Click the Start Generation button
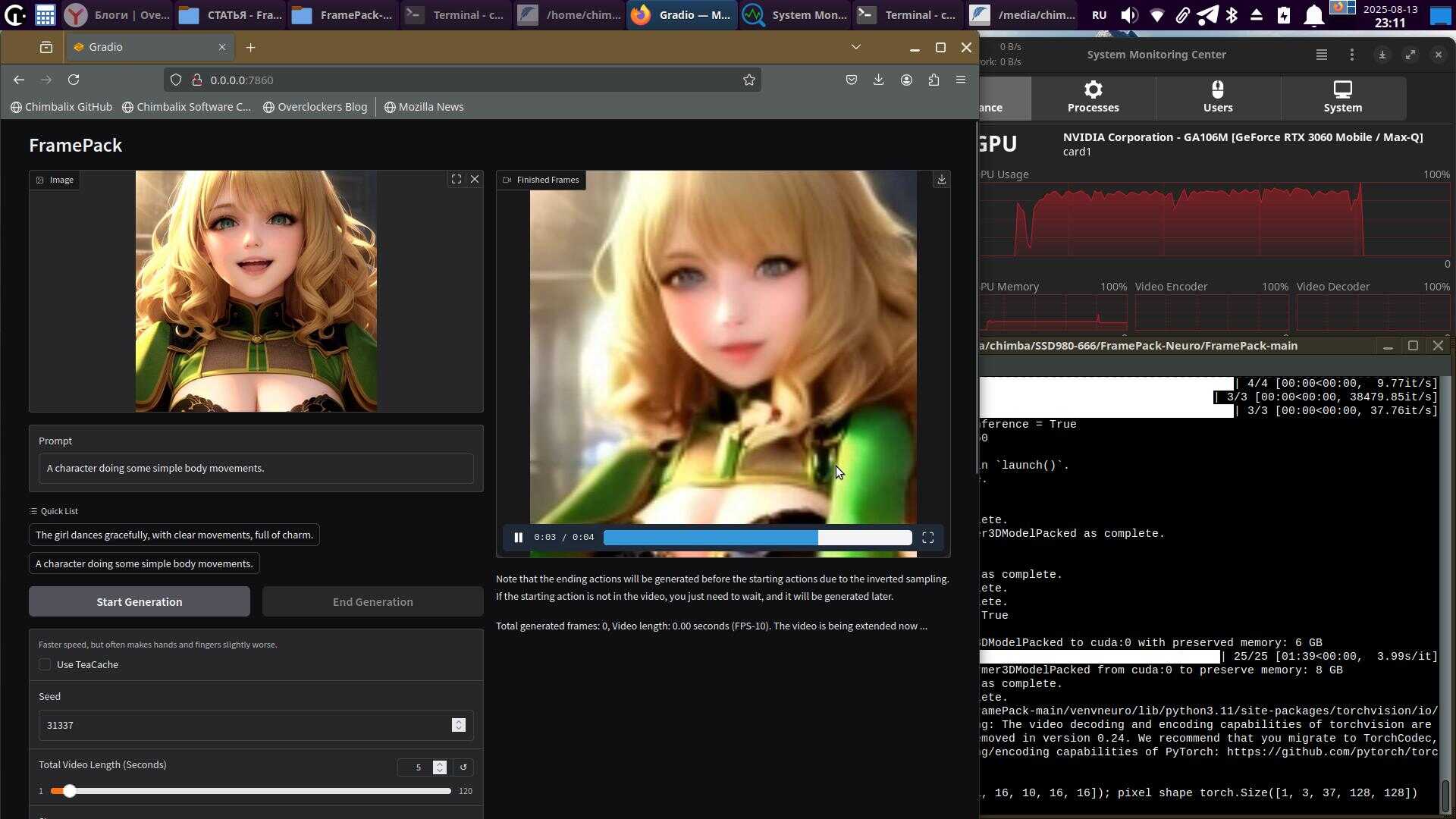 click(140, 601)
